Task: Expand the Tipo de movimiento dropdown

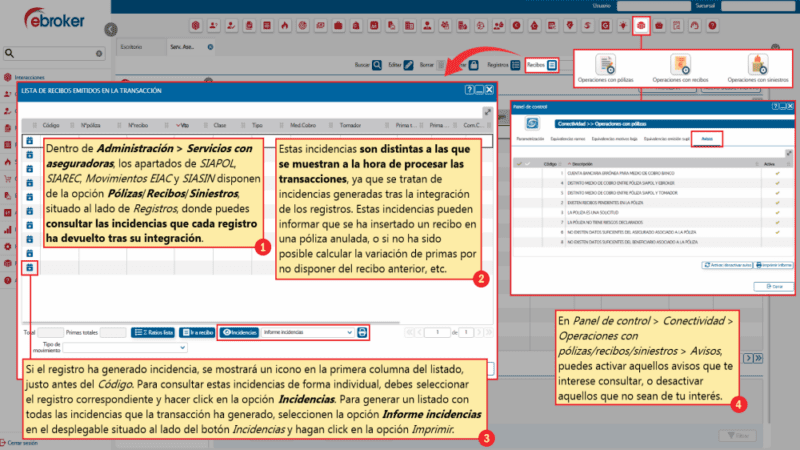Action: coord(115,349)
